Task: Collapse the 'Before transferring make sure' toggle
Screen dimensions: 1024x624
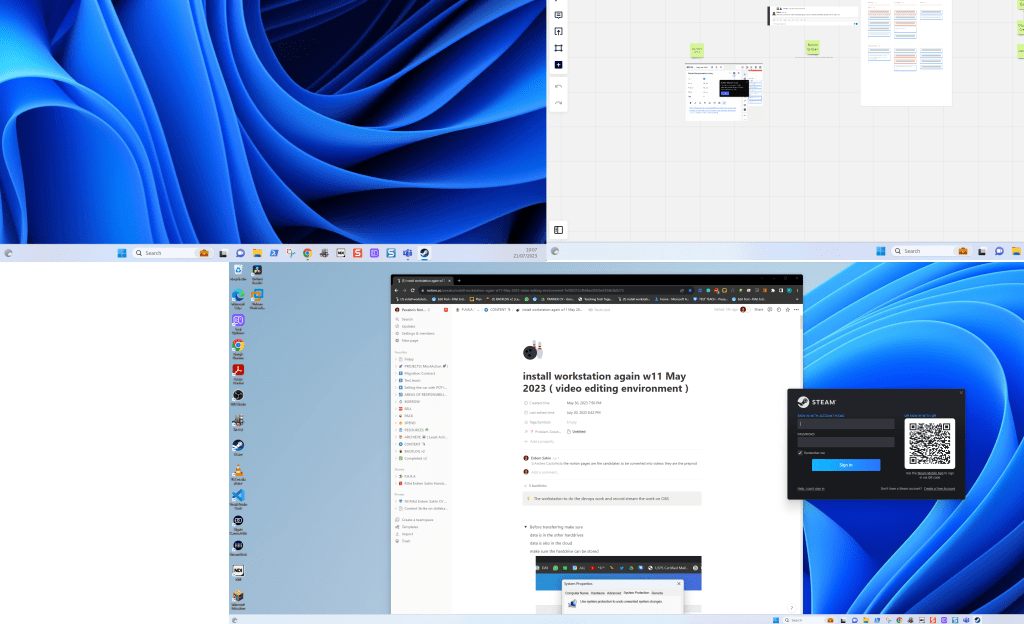Action: 525,527
